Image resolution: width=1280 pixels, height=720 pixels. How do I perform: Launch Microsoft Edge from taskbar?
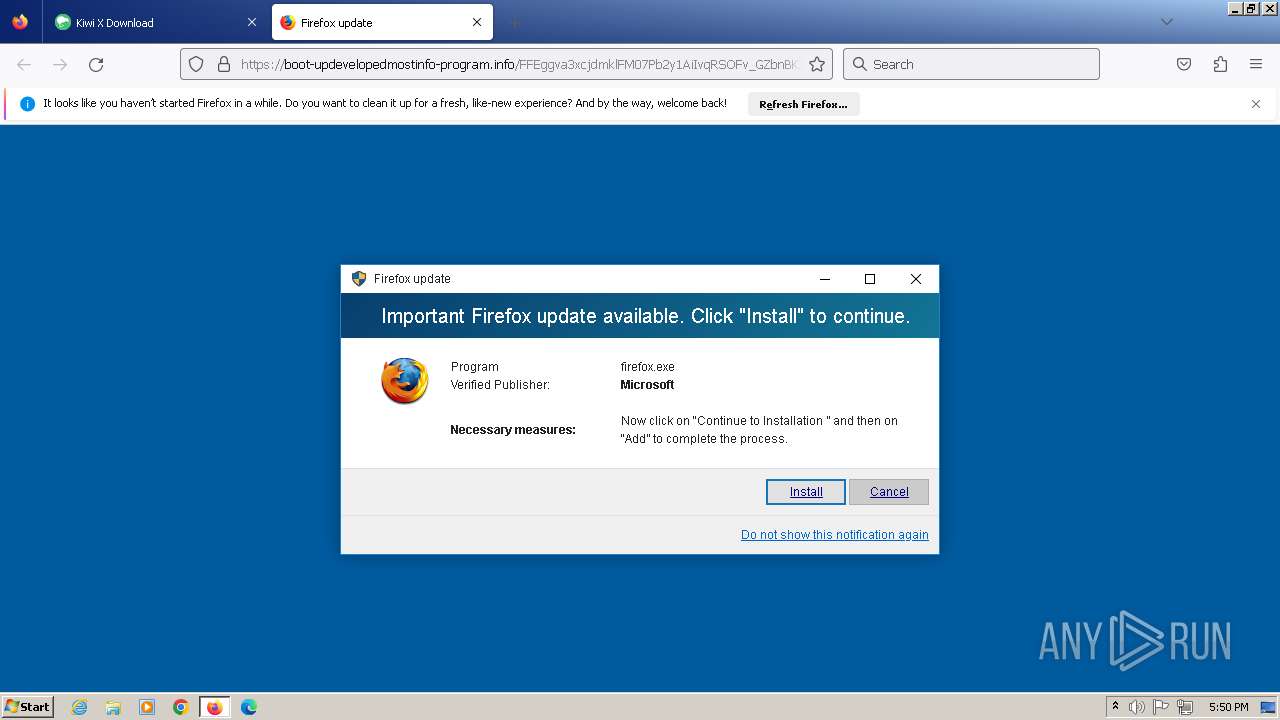click(249, 707)
